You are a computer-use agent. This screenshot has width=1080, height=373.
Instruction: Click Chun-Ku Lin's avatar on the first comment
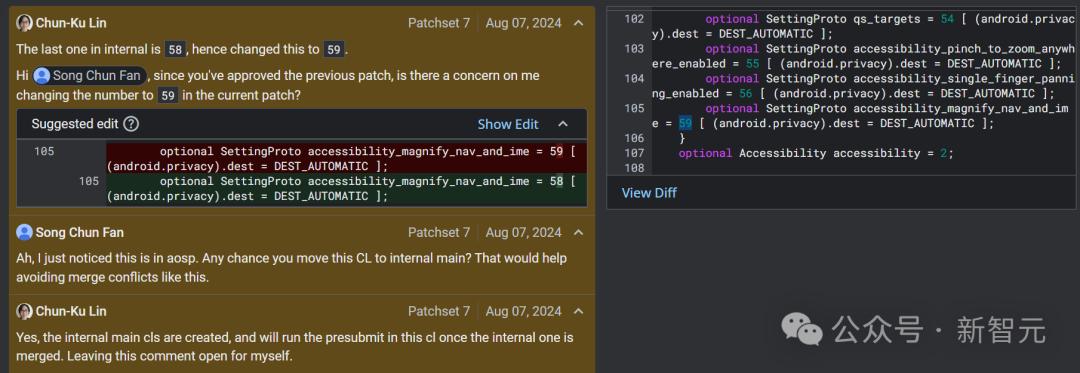(24, 23)
